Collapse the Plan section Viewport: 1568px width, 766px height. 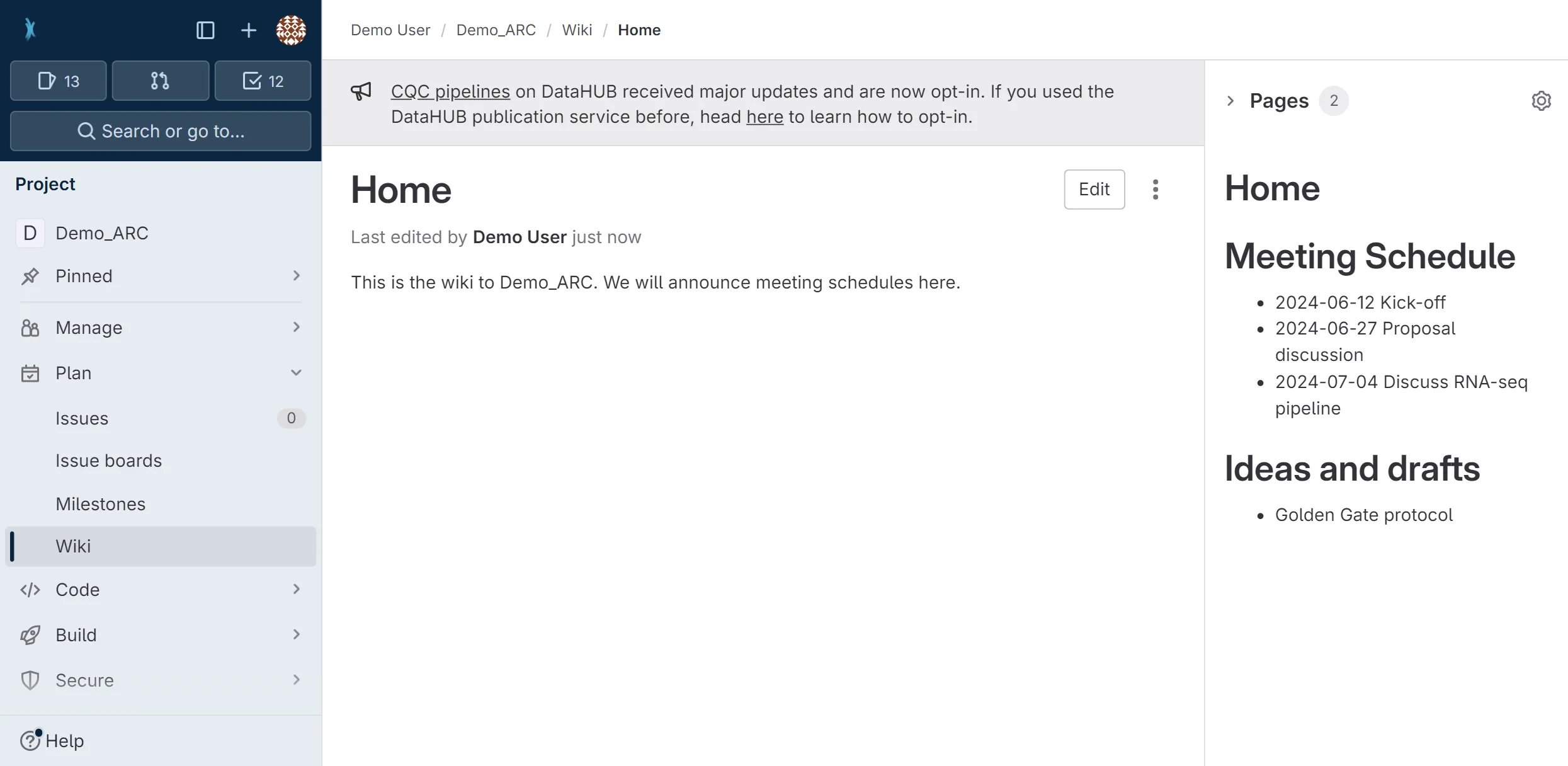click(x=295, y=373)
